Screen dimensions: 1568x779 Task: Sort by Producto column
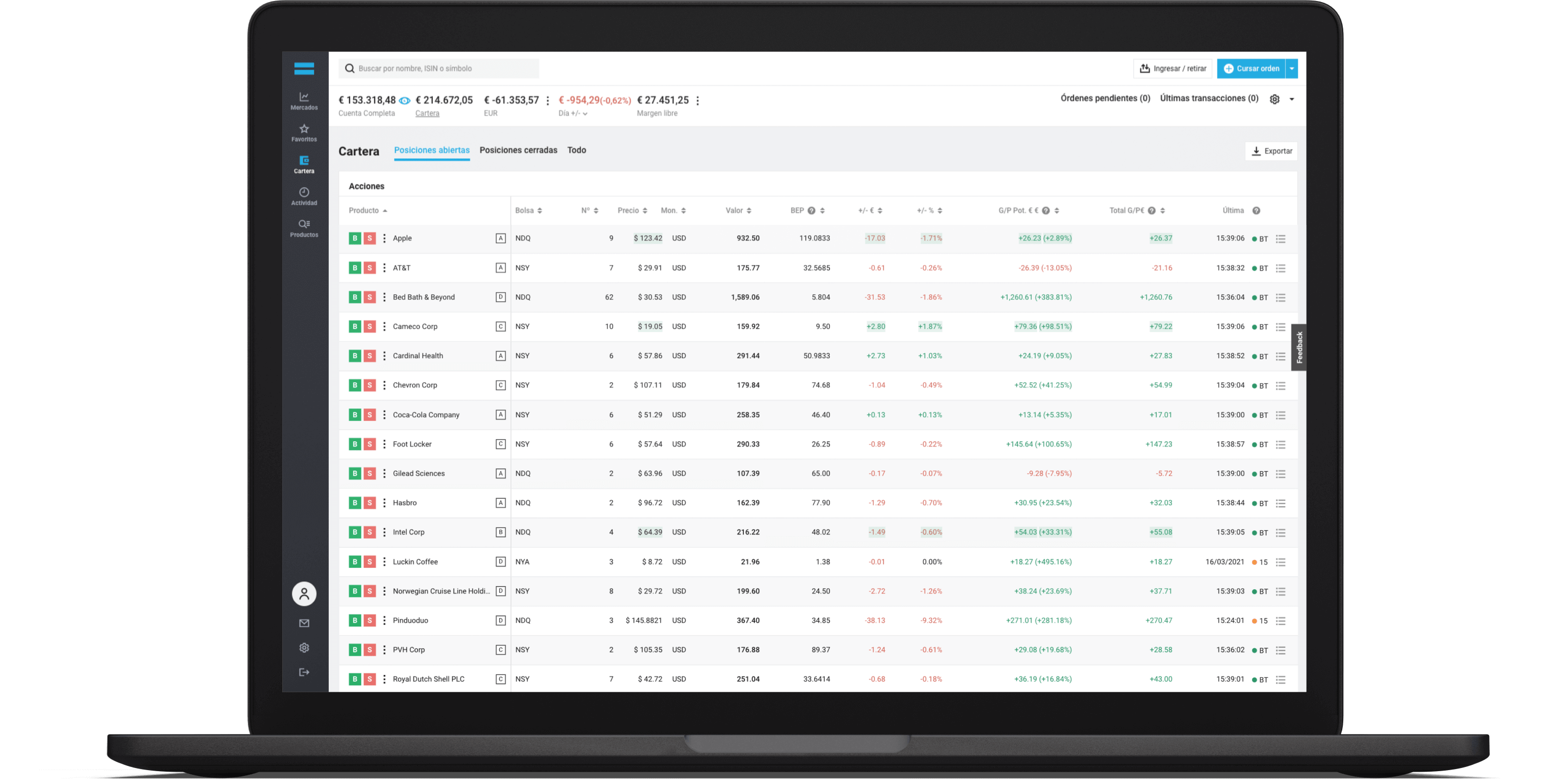pos(367,211)
